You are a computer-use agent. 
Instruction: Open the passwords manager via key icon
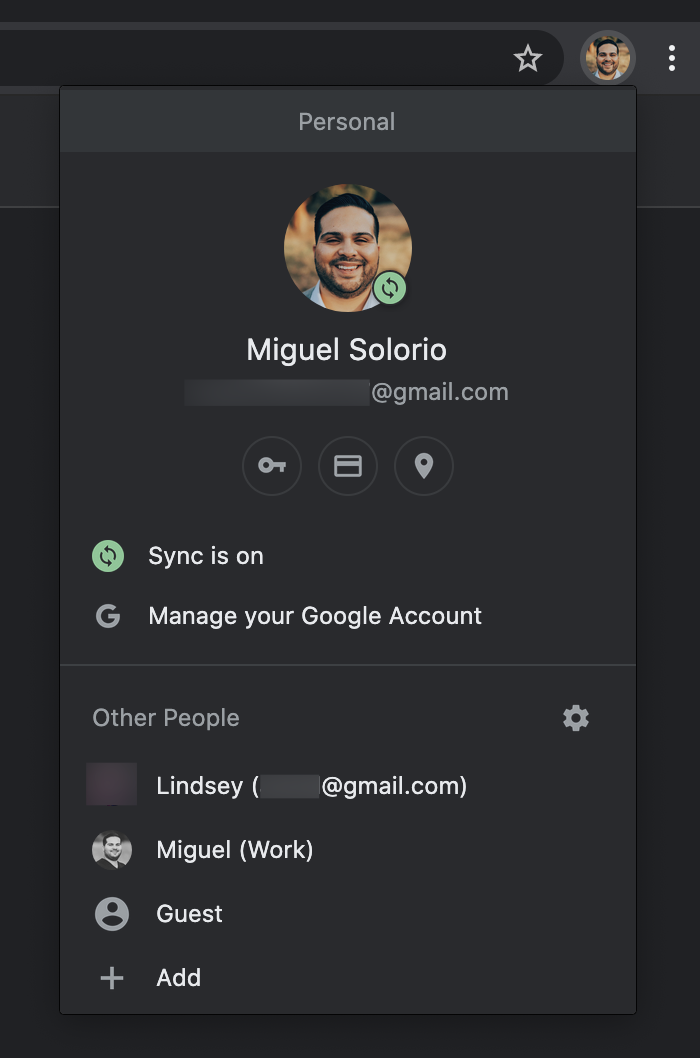[272, 466]
